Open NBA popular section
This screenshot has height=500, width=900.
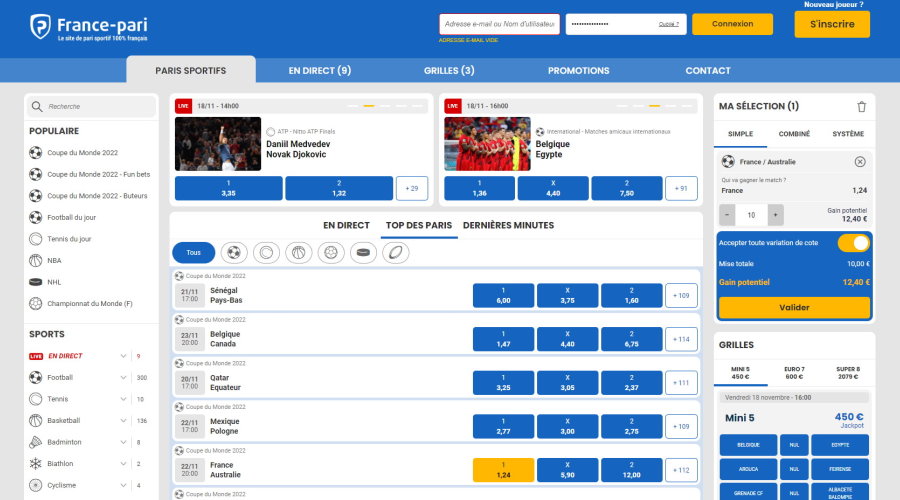(x=54, y=261)
